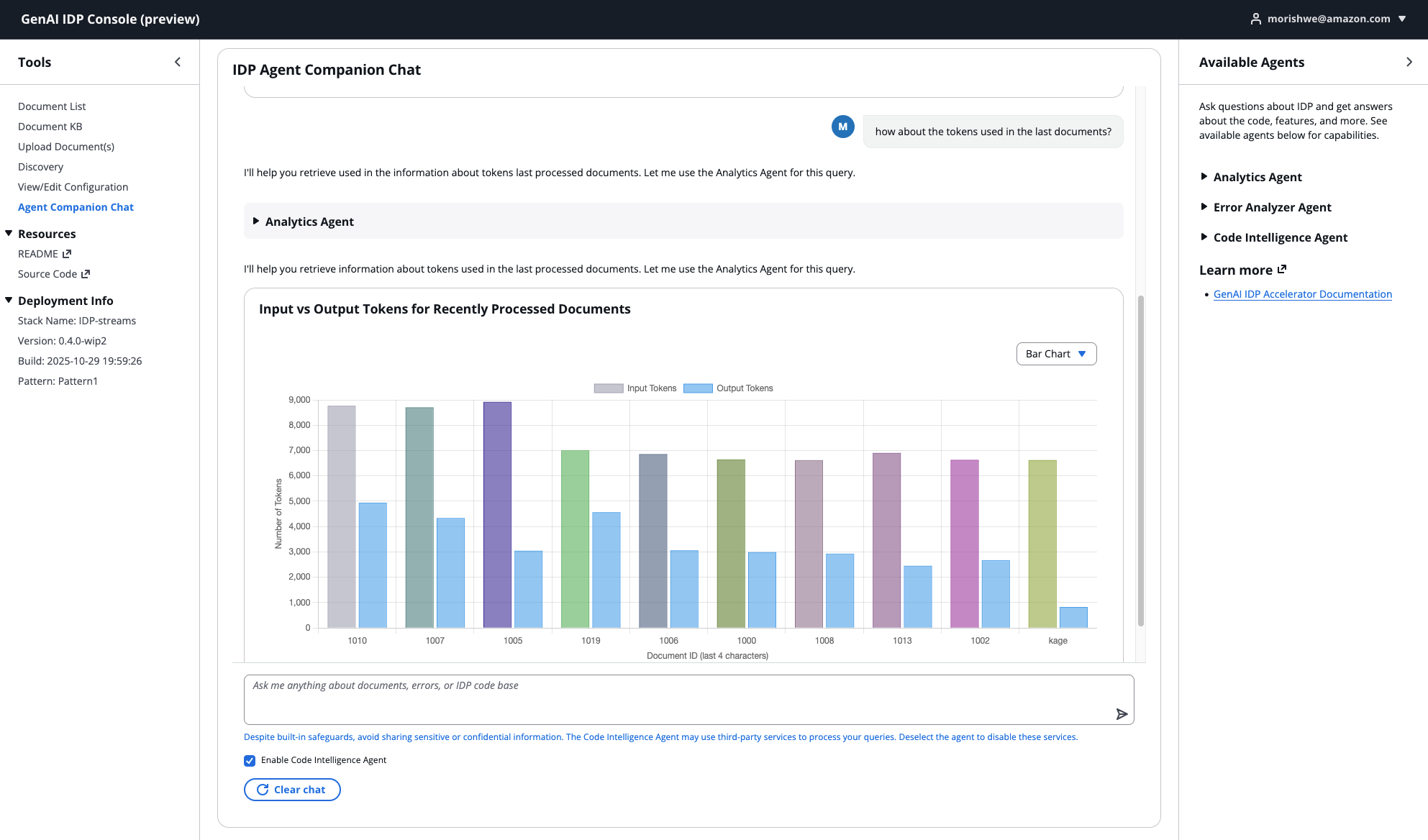Click the user avatar M badge
This screenshot has height=840, width=1428.
(842, 127)
